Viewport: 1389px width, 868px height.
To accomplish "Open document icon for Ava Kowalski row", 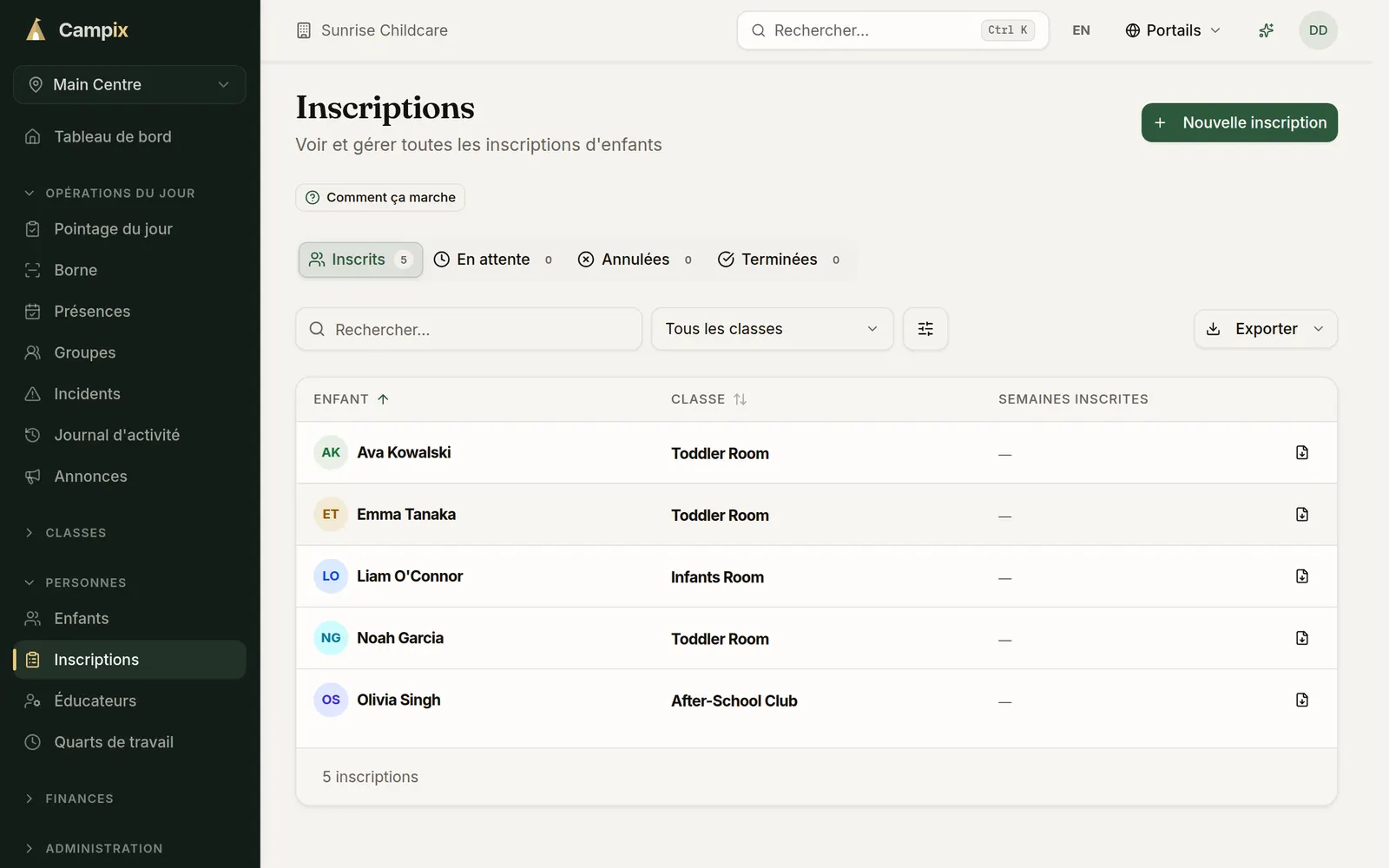I will (x=1302, y=452).
